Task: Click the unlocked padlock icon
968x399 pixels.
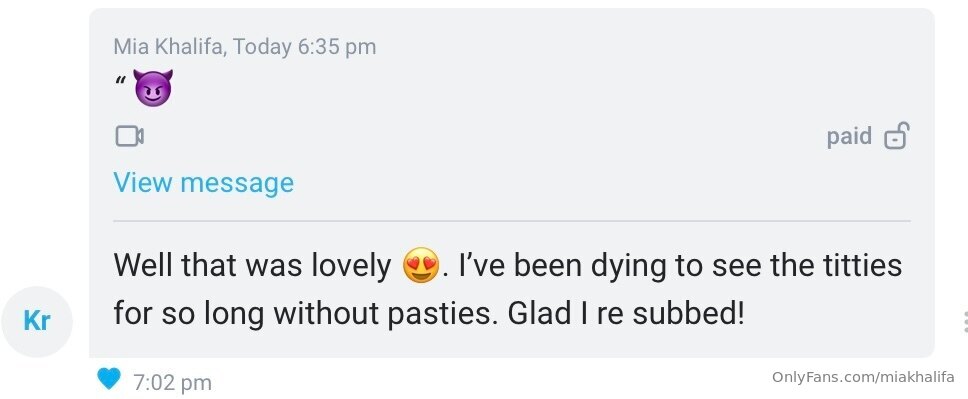Action: [896, 136]
